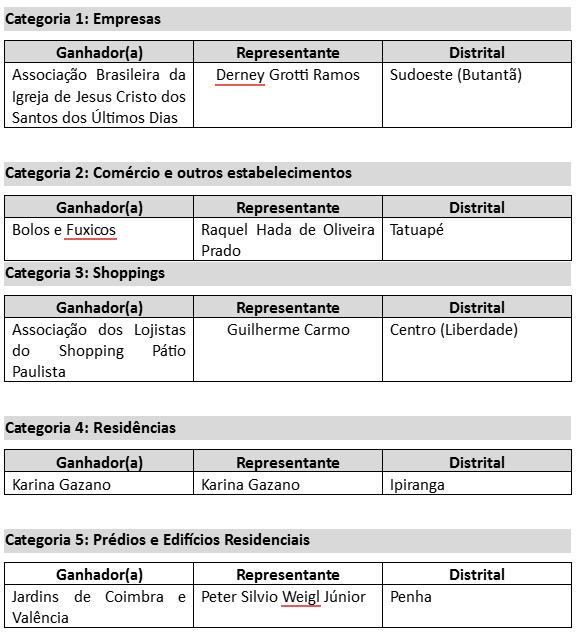Screen dimensions: 581x635
Task: Click the 'Categoria 3: Shoppings' heading
Action: coord(85,273)
